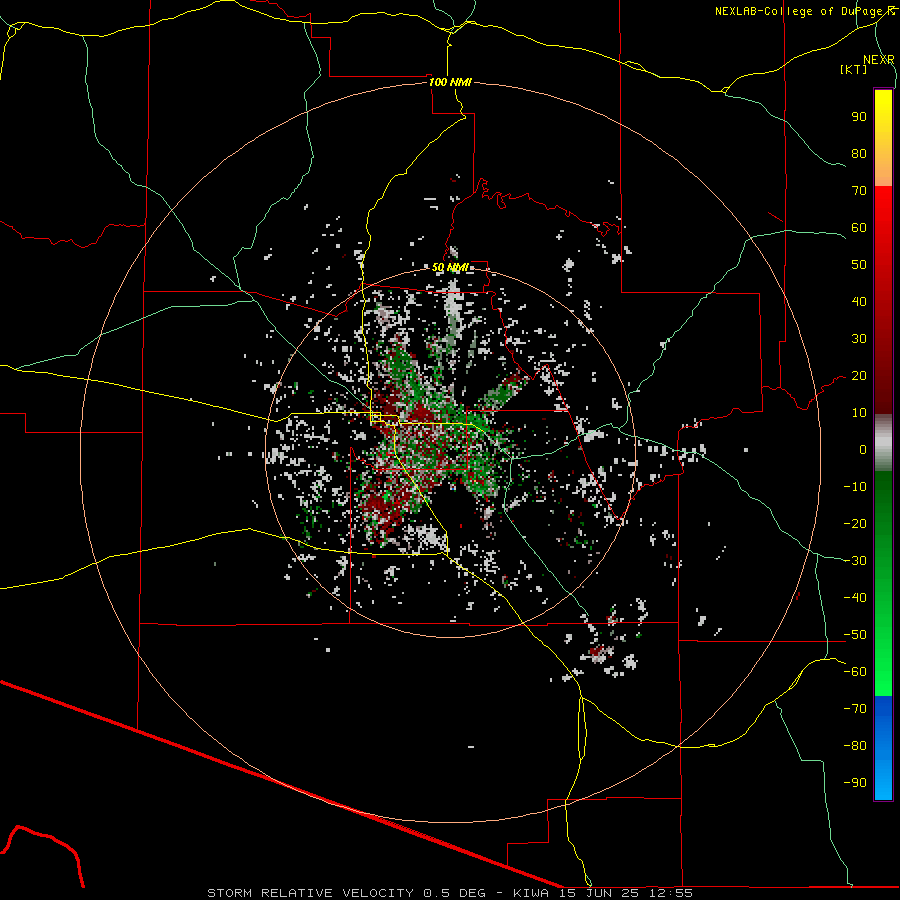
Task: Click the -80 scale label
Action: pos(855,746)
